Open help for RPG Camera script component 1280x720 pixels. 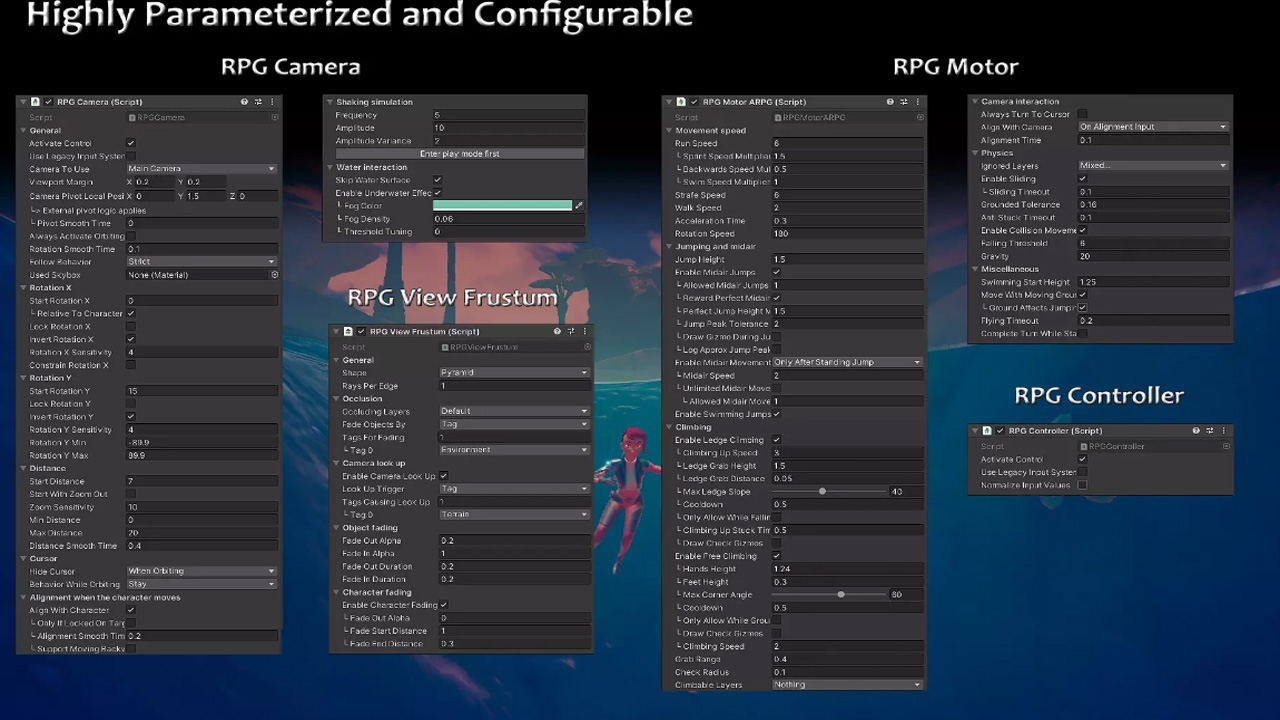pyautogui.click(x=244, y=102)
